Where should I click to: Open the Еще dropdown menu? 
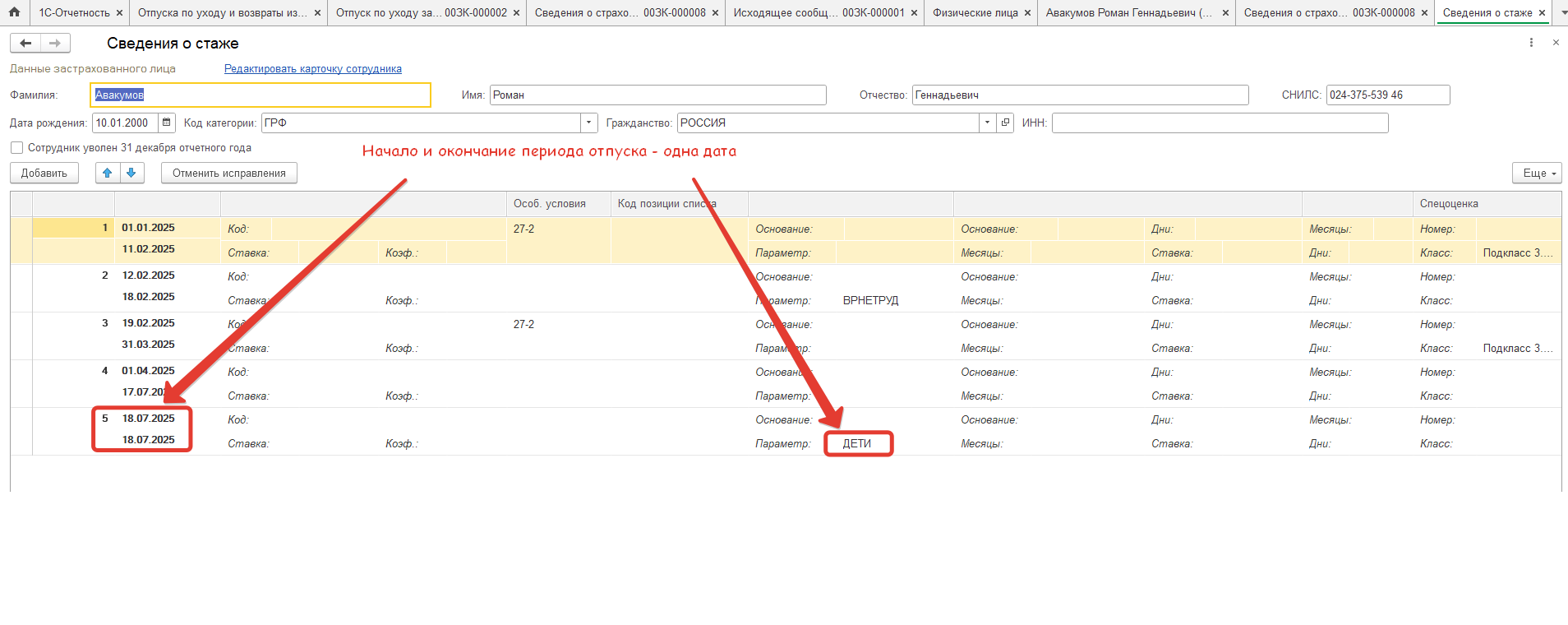point(1536,173)
